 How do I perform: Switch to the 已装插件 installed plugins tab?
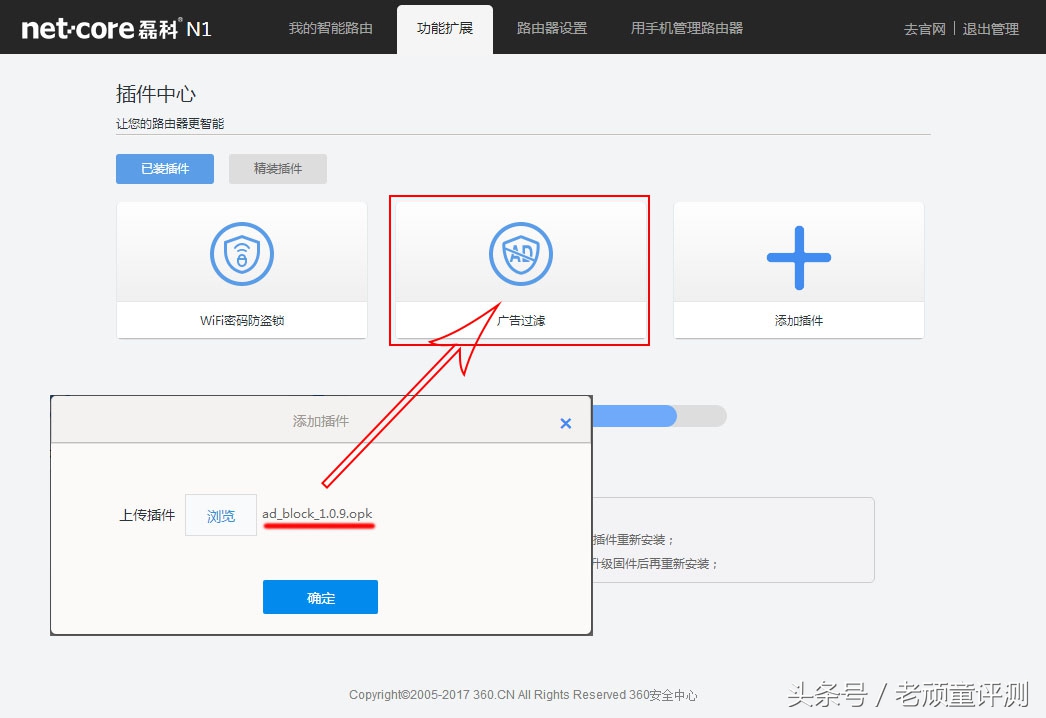[164, 168]
